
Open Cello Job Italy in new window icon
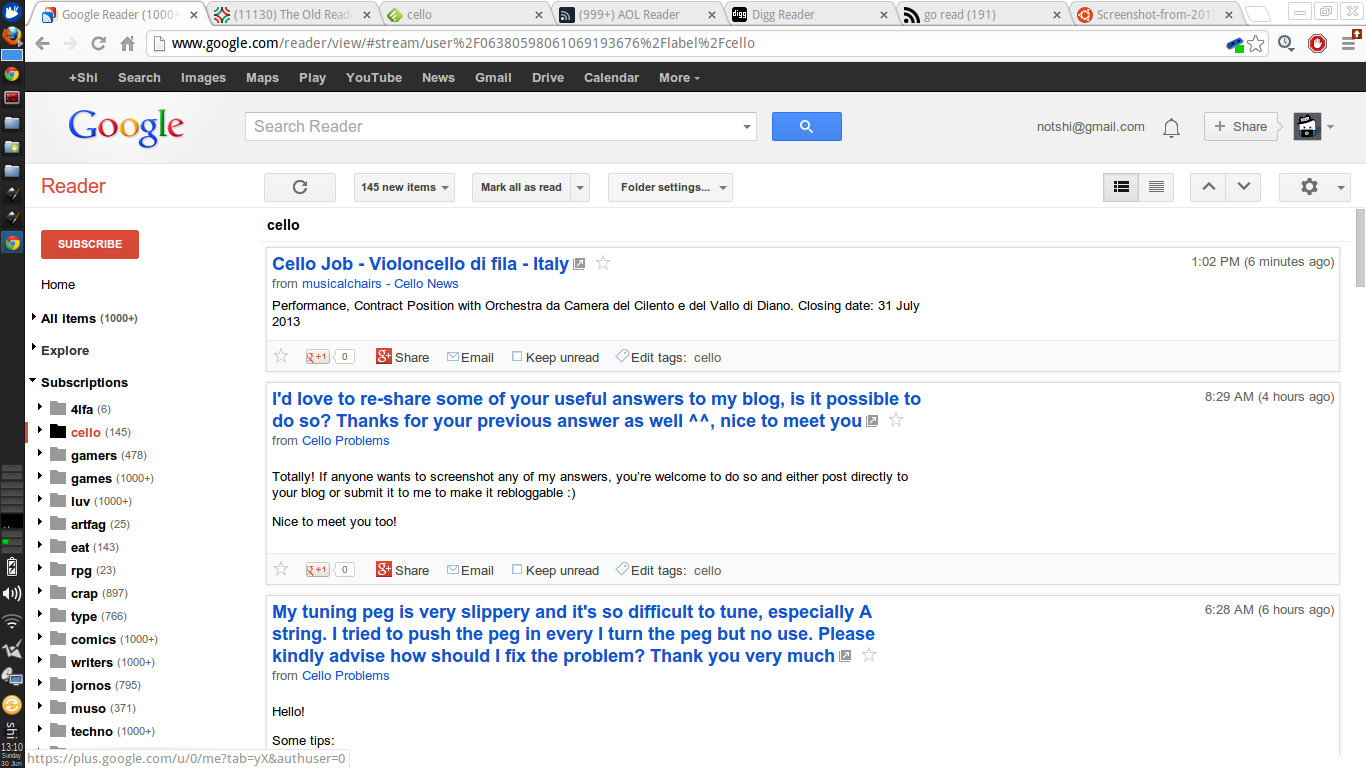click(x=579, y=264)
